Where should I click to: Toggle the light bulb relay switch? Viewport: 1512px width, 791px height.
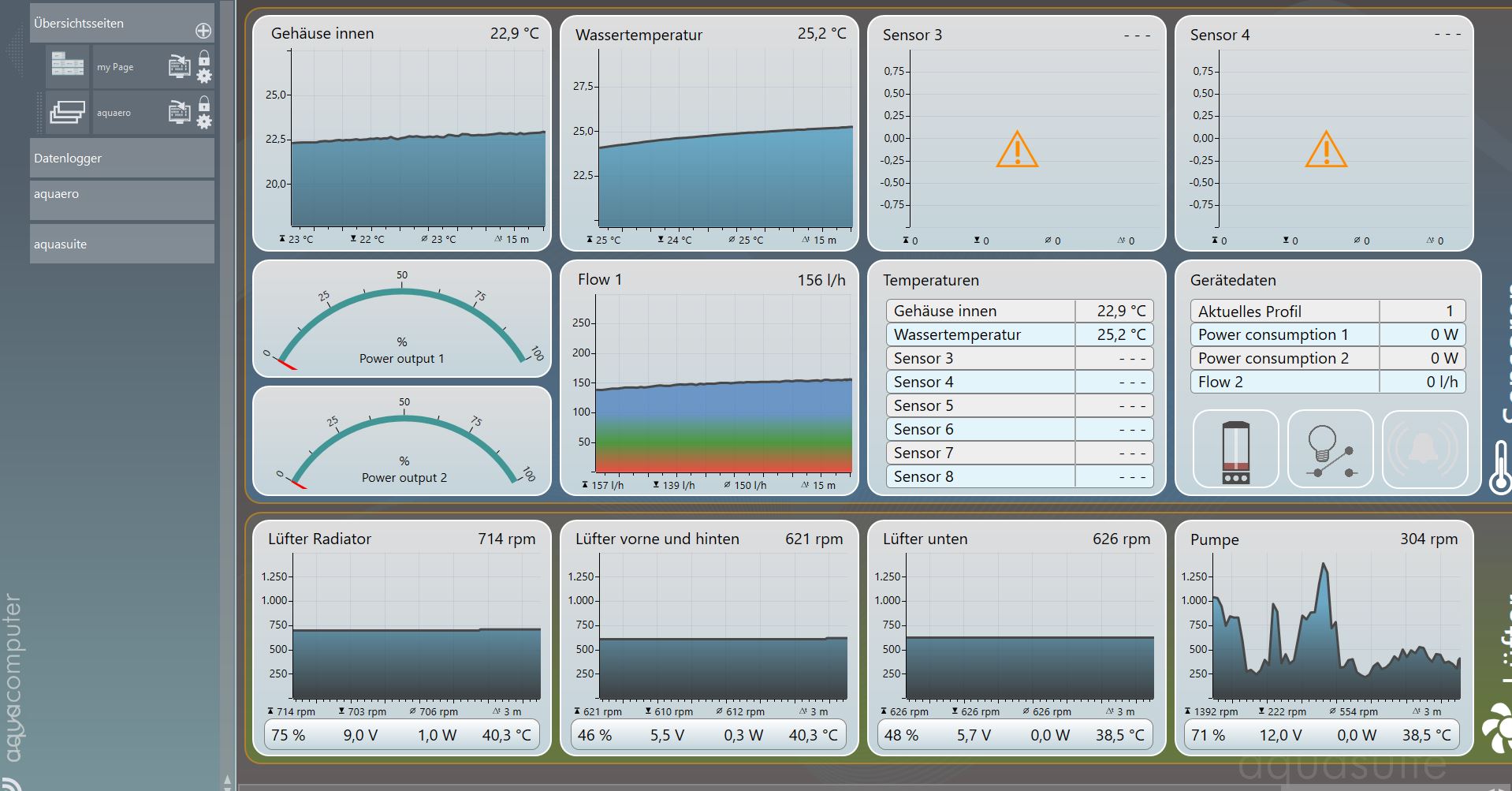1330,450
